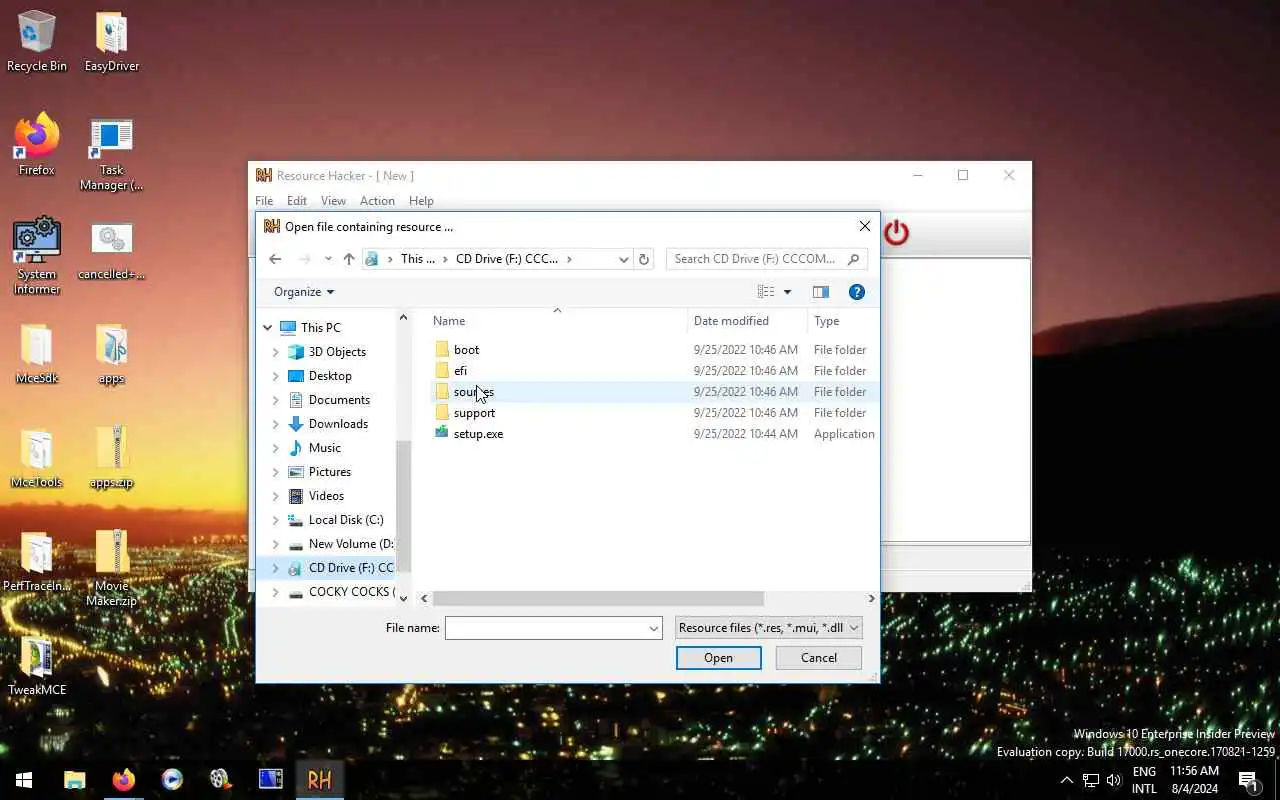This screenshot has height=800, width=1280.
Task: Click the File name input field
Action: tap(546, 629)
